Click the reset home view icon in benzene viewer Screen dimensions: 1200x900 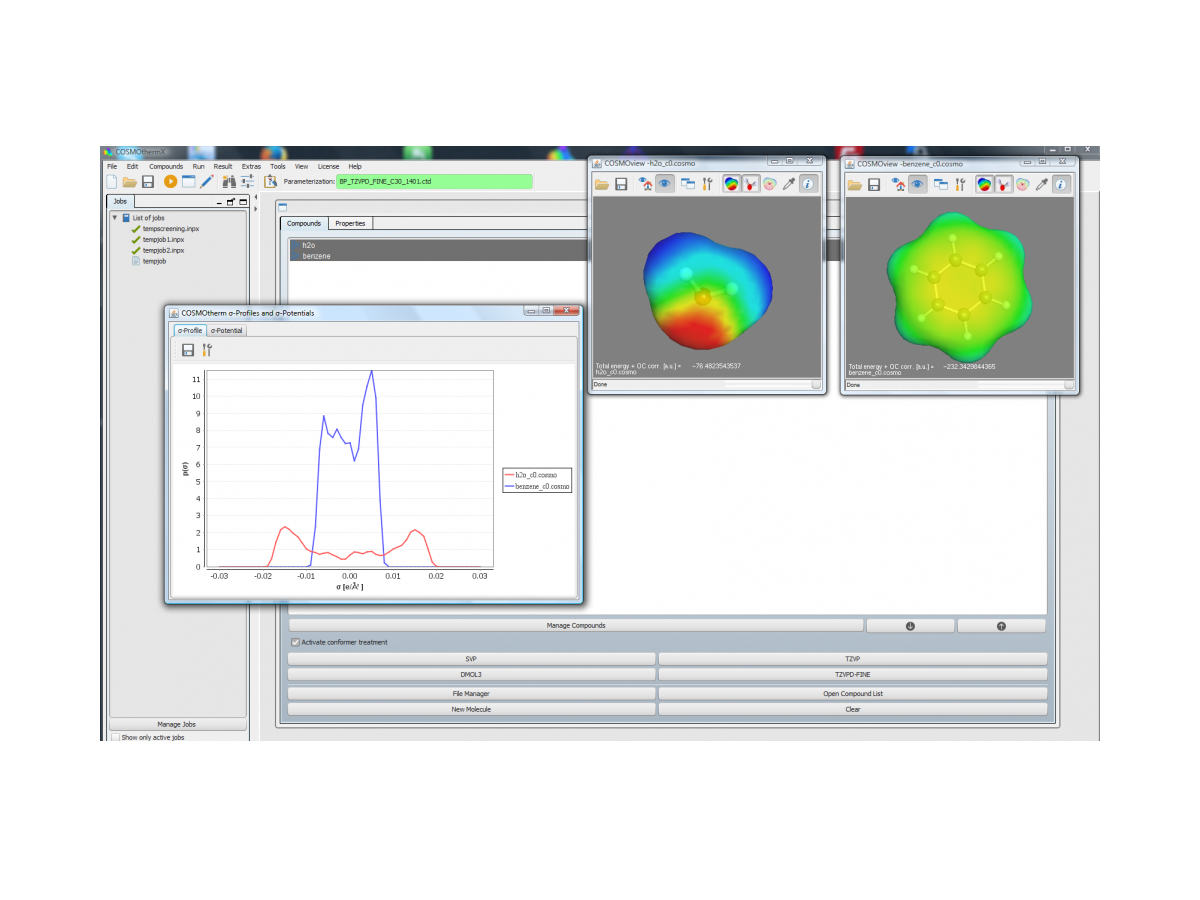click(900, 184)
